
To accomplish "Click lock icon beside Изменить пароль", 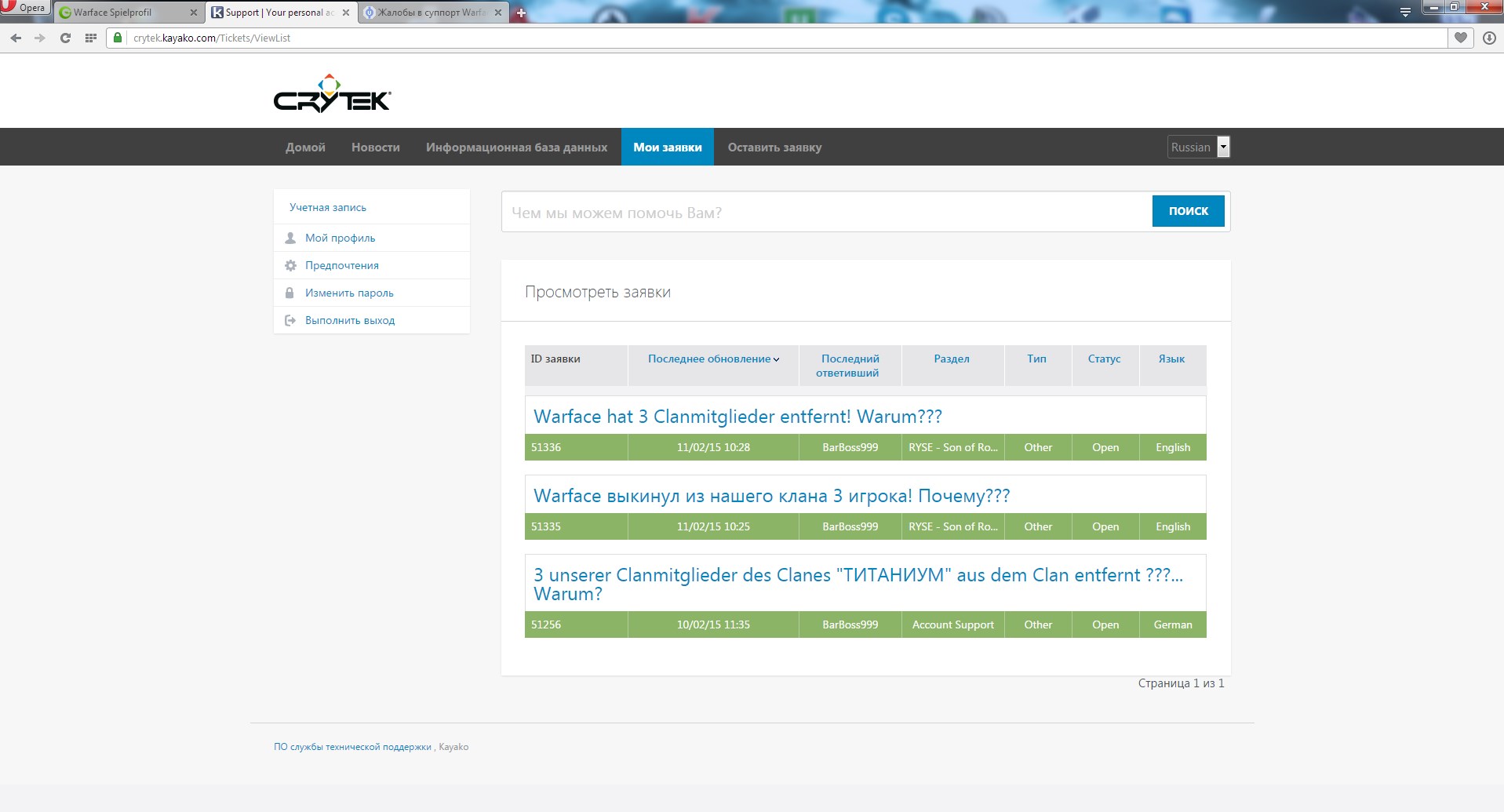I will click(290, 293).
